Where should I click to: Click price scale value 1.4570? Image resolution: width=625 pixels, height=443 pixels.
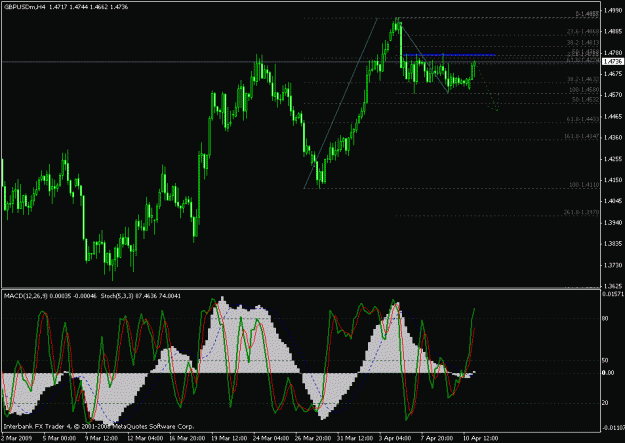(613, 95)
